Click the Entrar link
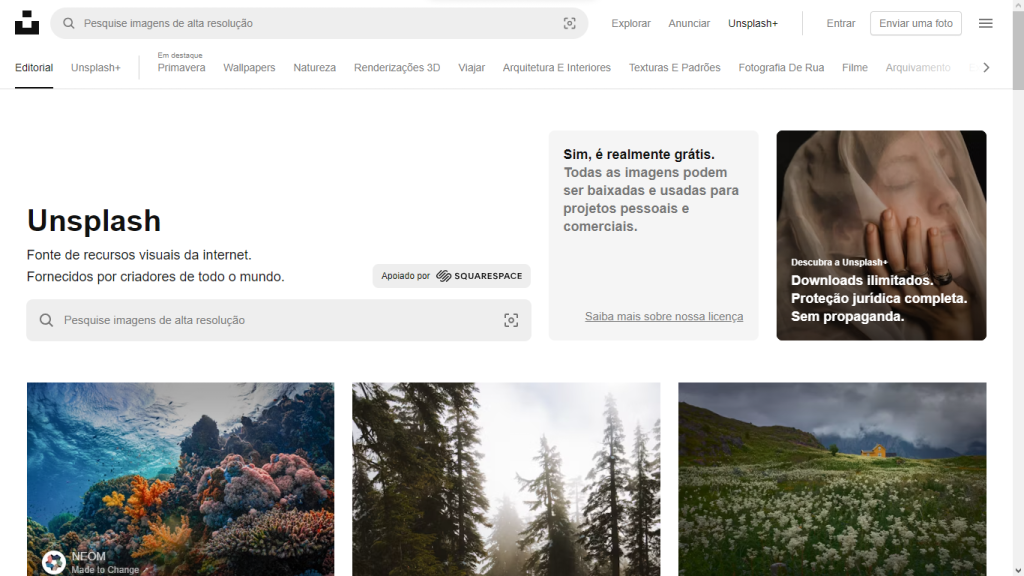The width and height of the screenshot is (1024, 576). pos(840,23)
